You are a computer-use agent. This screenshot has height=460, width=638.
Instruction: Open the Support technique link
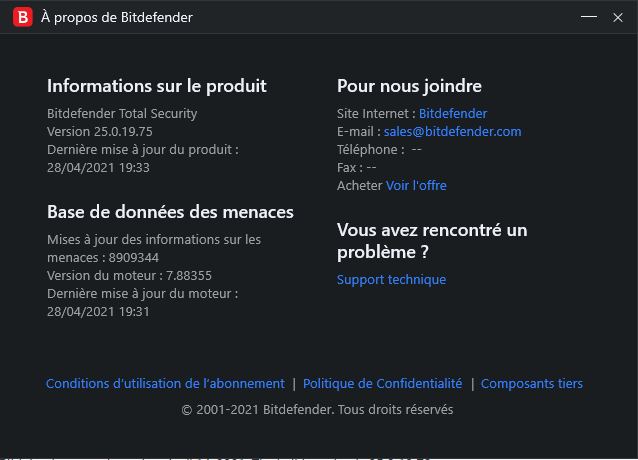391,280
